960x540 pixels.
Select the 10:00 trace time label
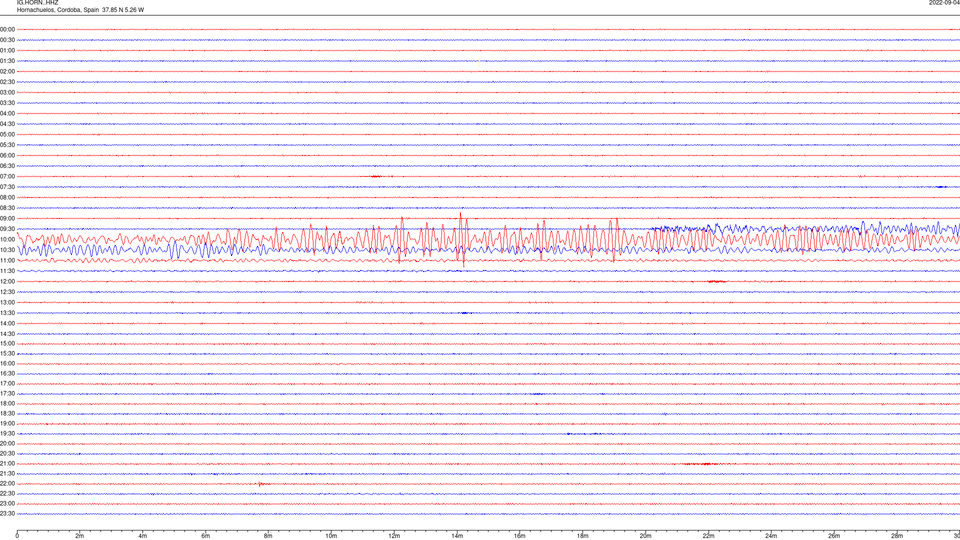[7, 240]
